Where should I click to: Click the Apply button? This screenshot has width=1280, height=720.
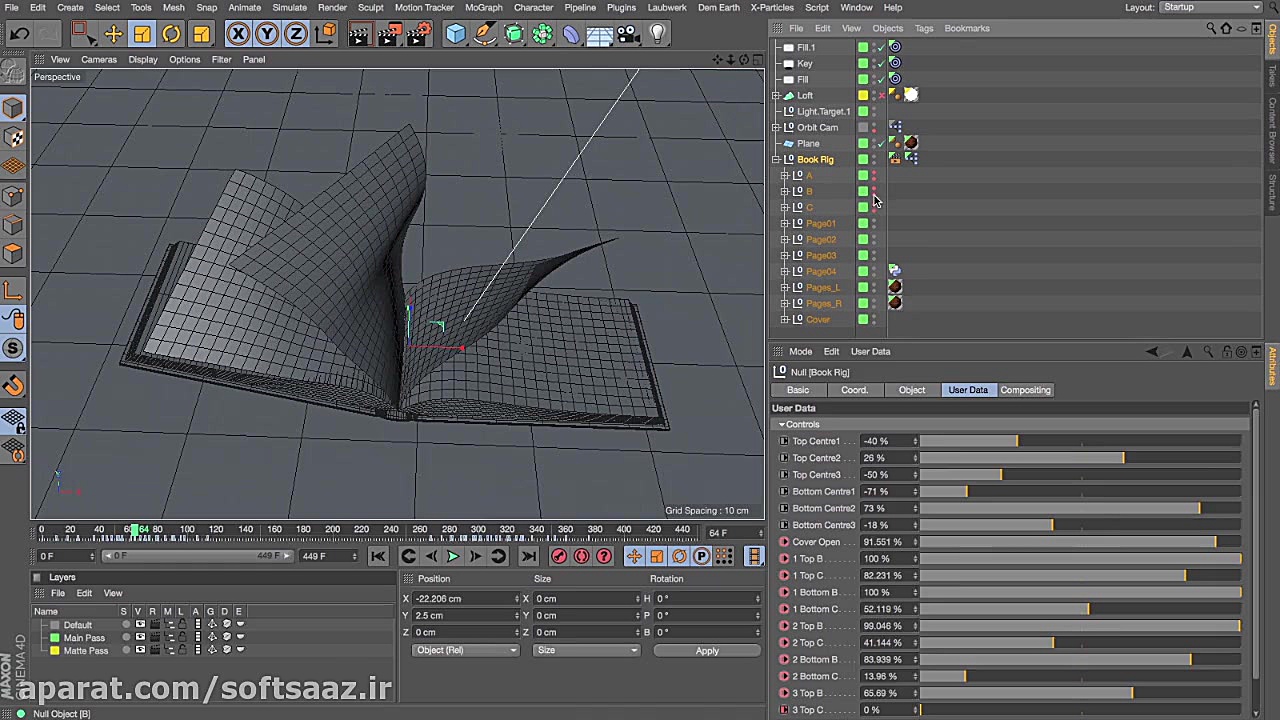[707, 651]
